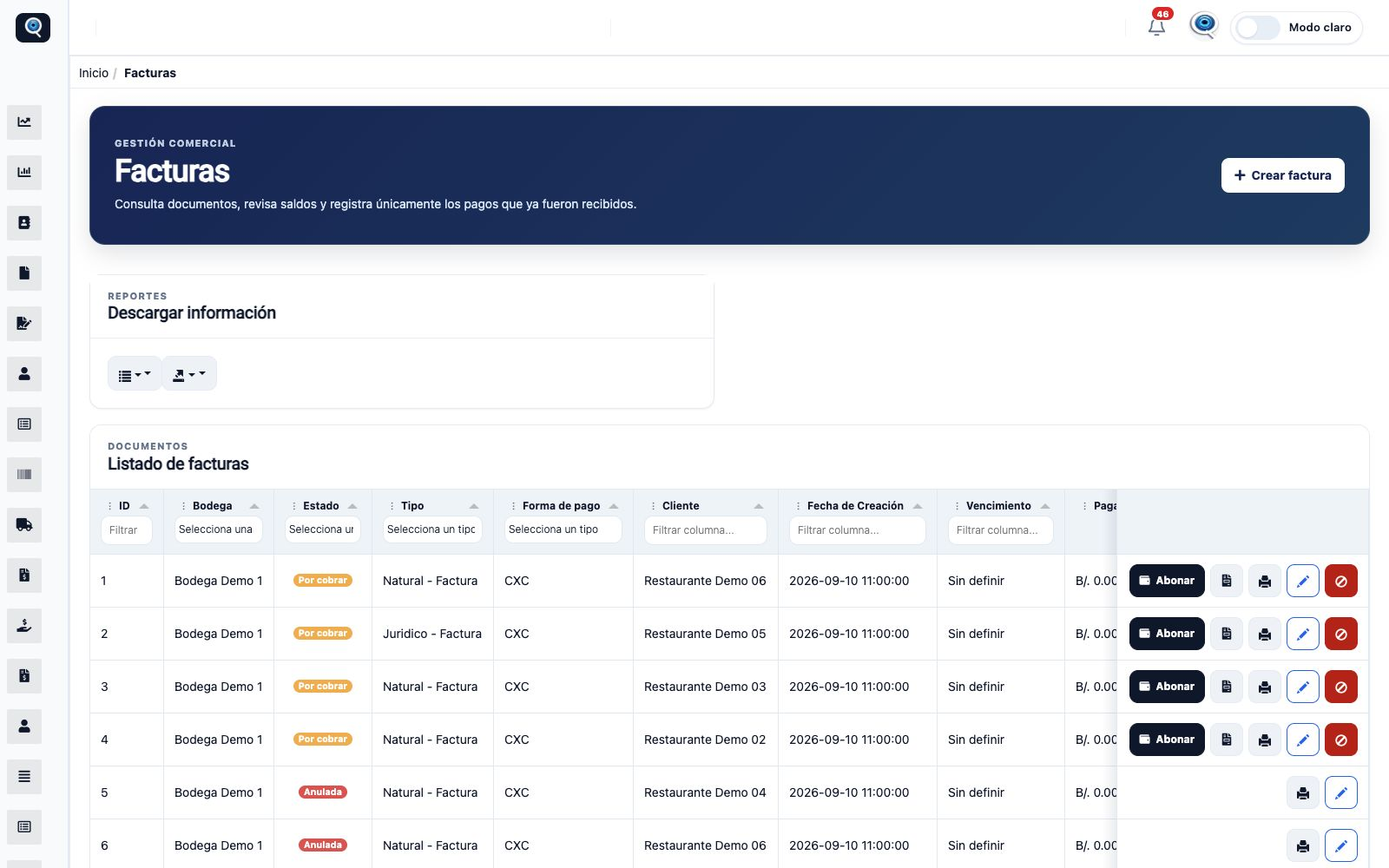Viewport: 1389px width, 868px height.
Task: Click the ID Filtrar input field
Action: coord(127,529)
